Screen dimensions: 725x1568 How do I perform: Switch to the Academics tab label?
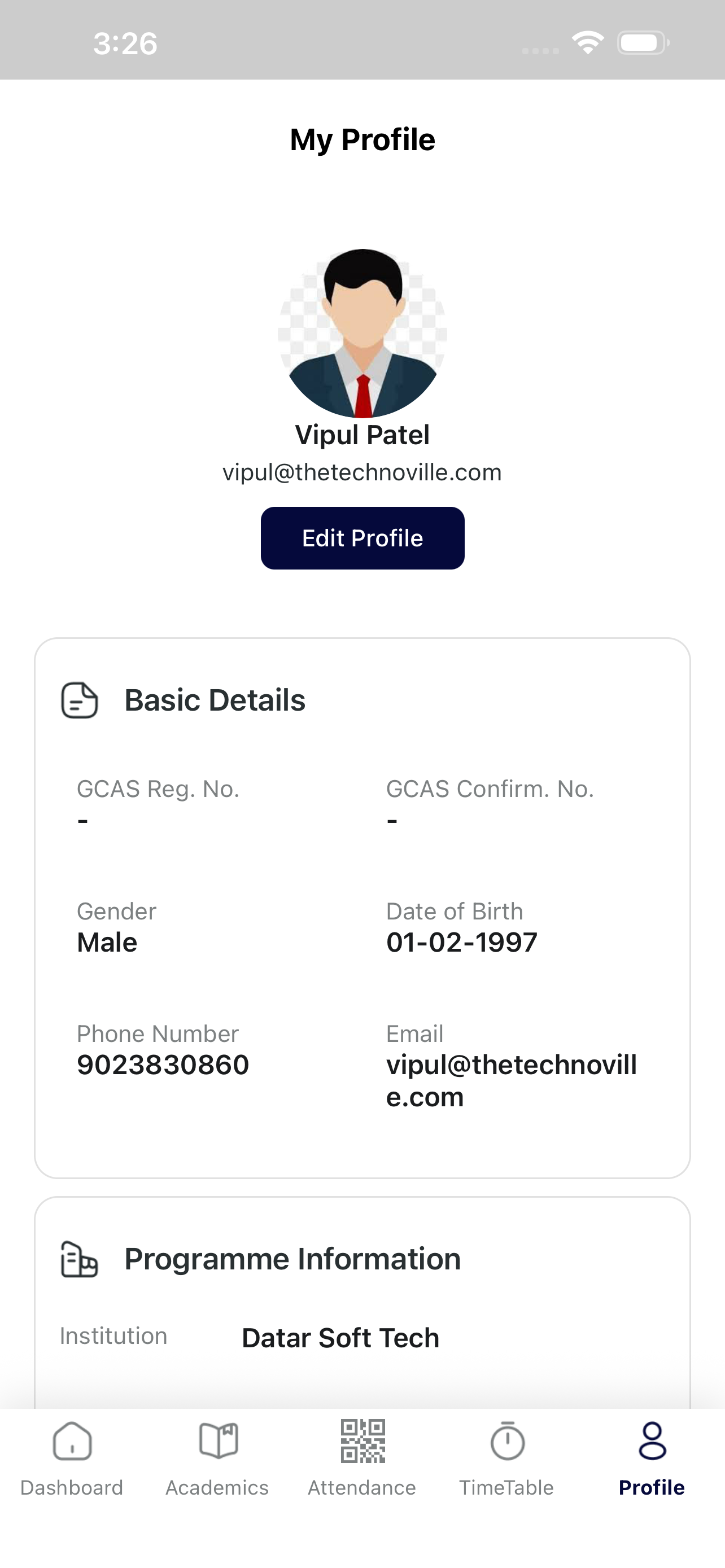pyautogui.click(x=217, y=1488)
